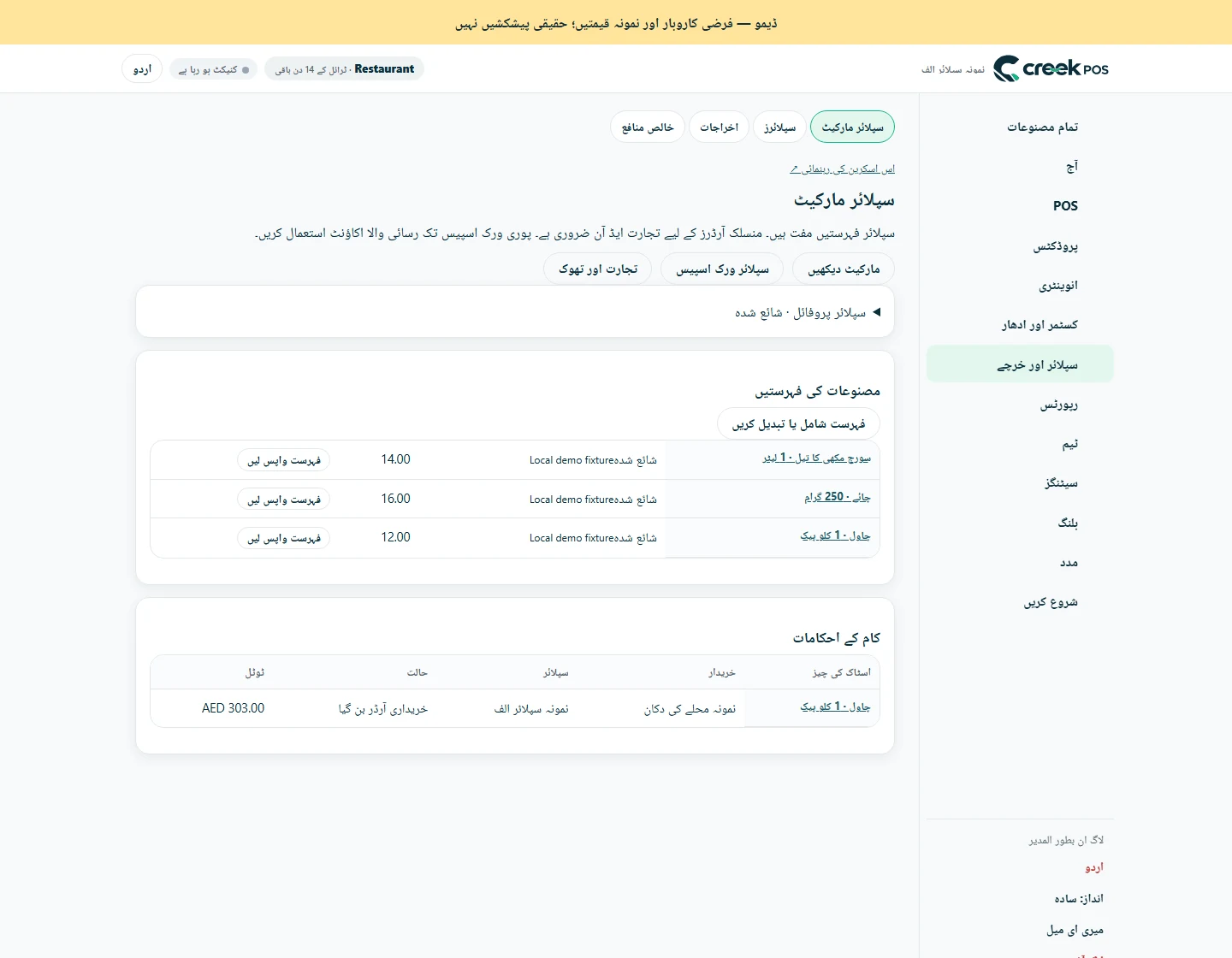Open تمام مصنوعات in the sidebar
The width and height of the screenshot is (1232, 958).
point(1020,127)
